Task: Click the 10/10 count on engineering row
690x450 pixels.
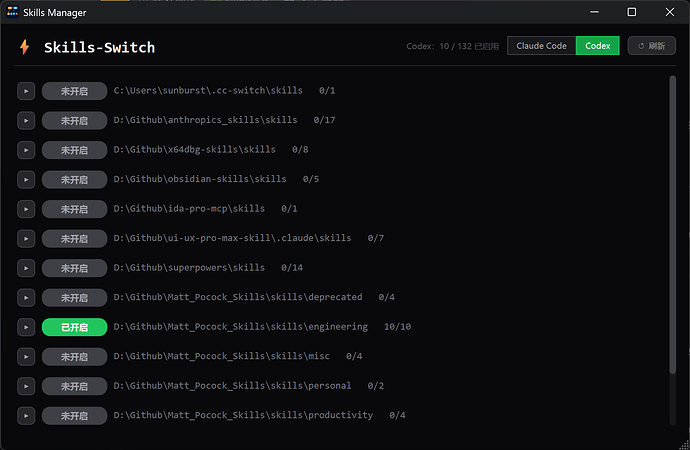Action: pyautogui.click(x=397, y=326)
